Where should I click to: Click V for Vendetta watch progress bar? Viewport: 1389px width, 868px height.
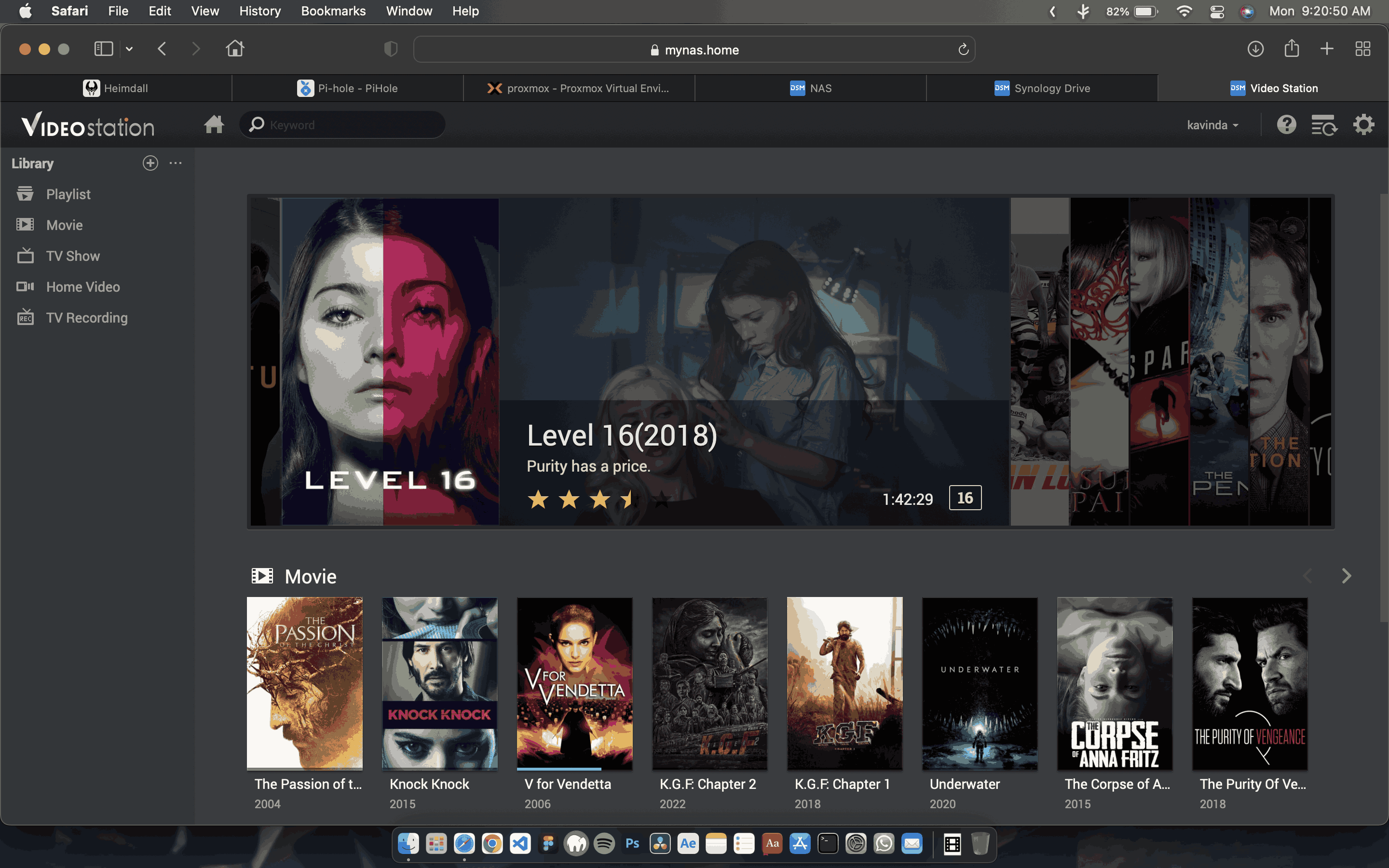pos(574,768)
